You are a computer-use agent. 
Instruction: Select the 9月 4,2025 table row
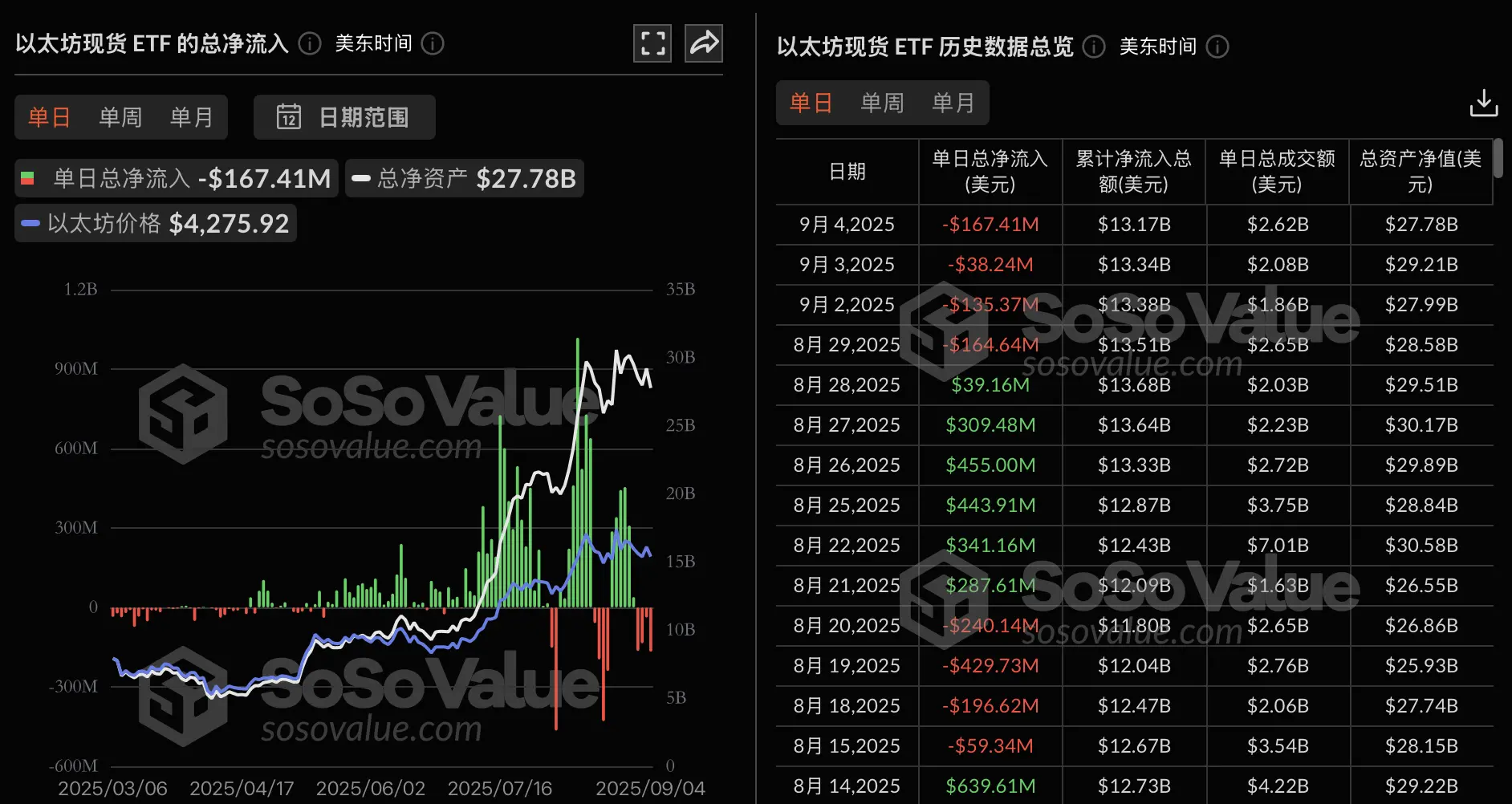click(x=847, y=225)
